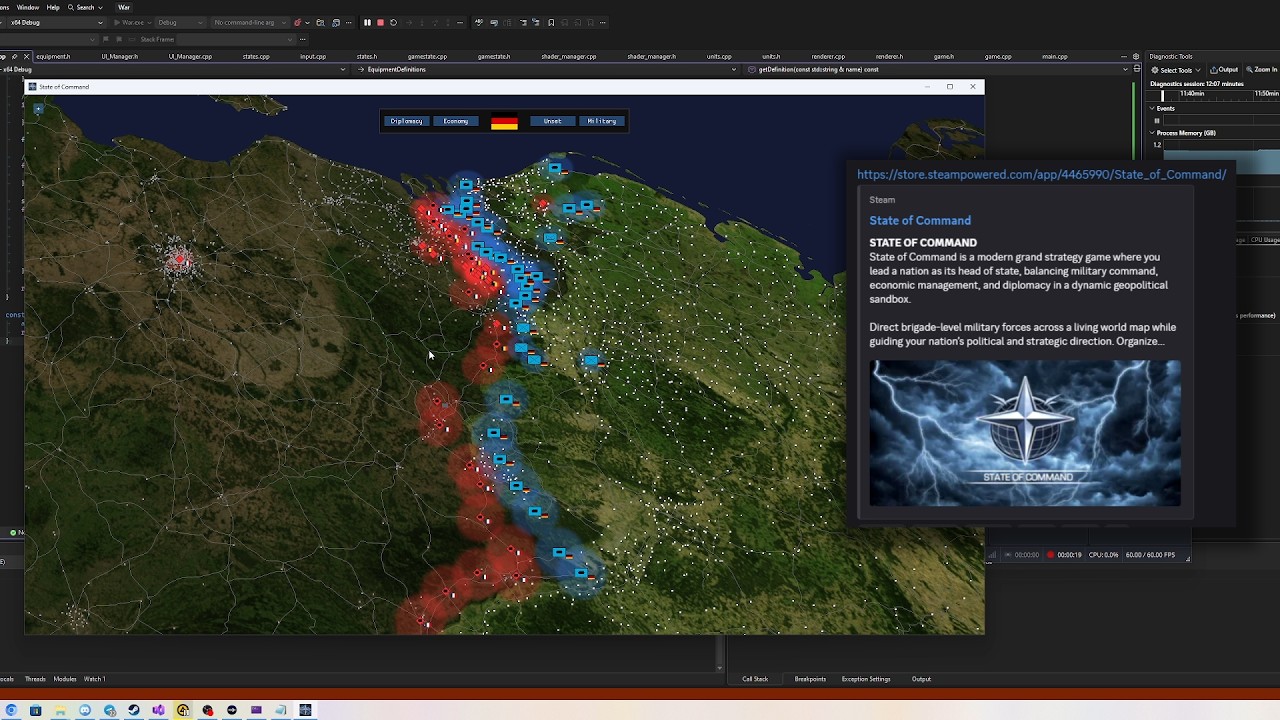Restart the debug session icon
The image size is (1280, 720).
pos(393,22)
